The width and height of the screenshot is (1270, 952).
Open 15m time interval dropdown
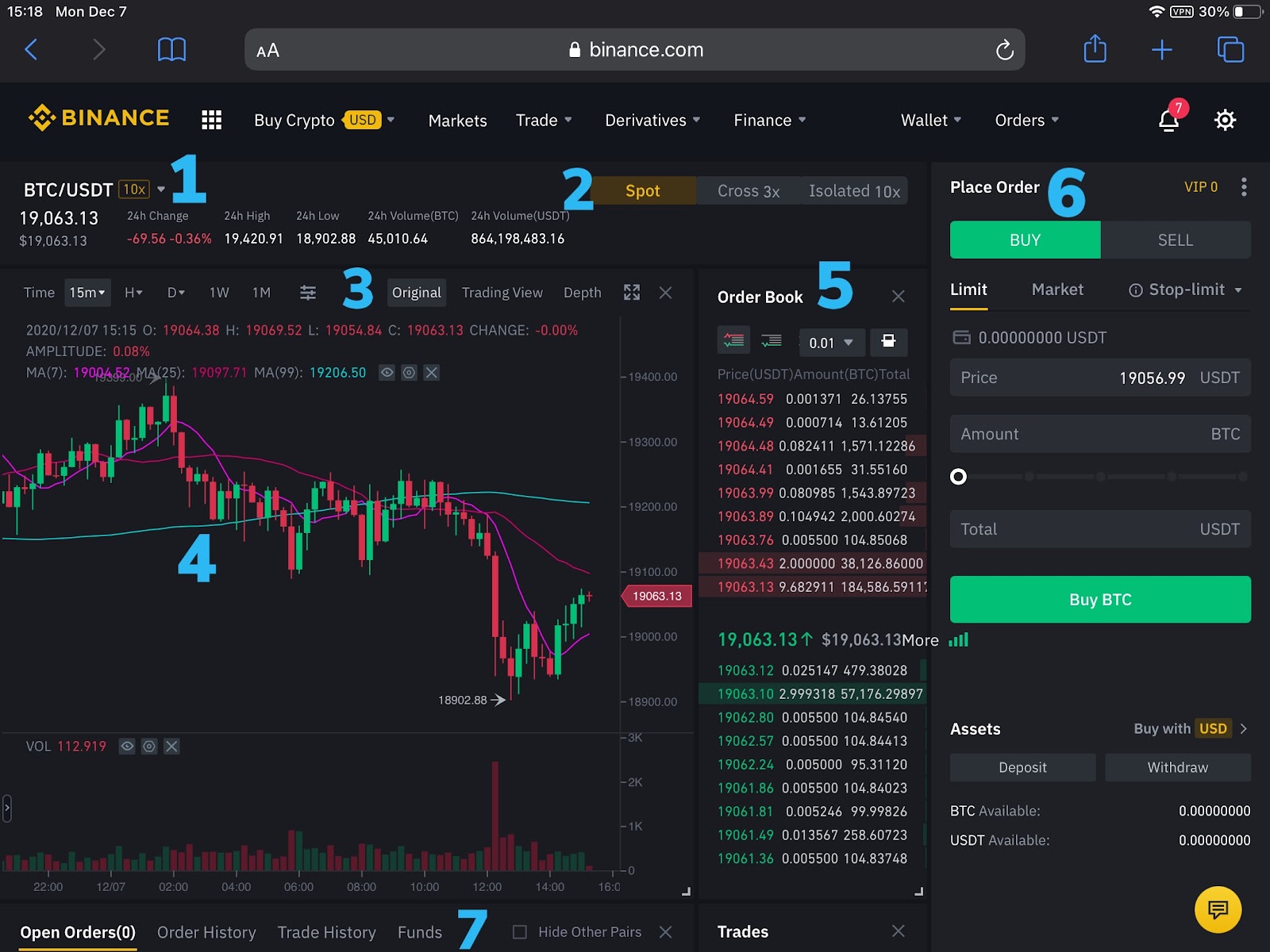click(87, 293)
